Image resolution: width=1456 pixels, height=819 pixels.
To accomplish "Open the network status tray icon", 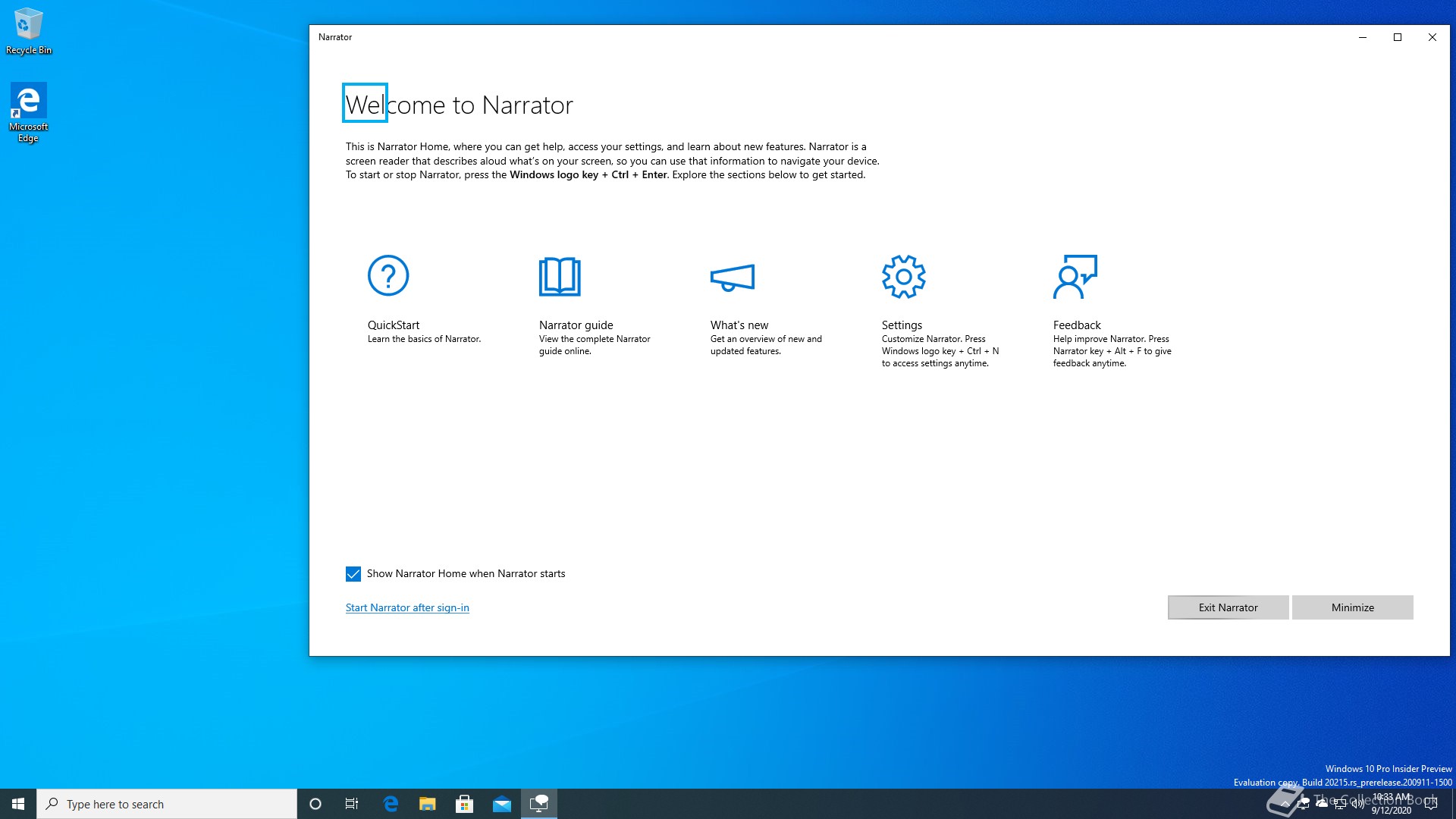I will click(x=1340, y=804).
